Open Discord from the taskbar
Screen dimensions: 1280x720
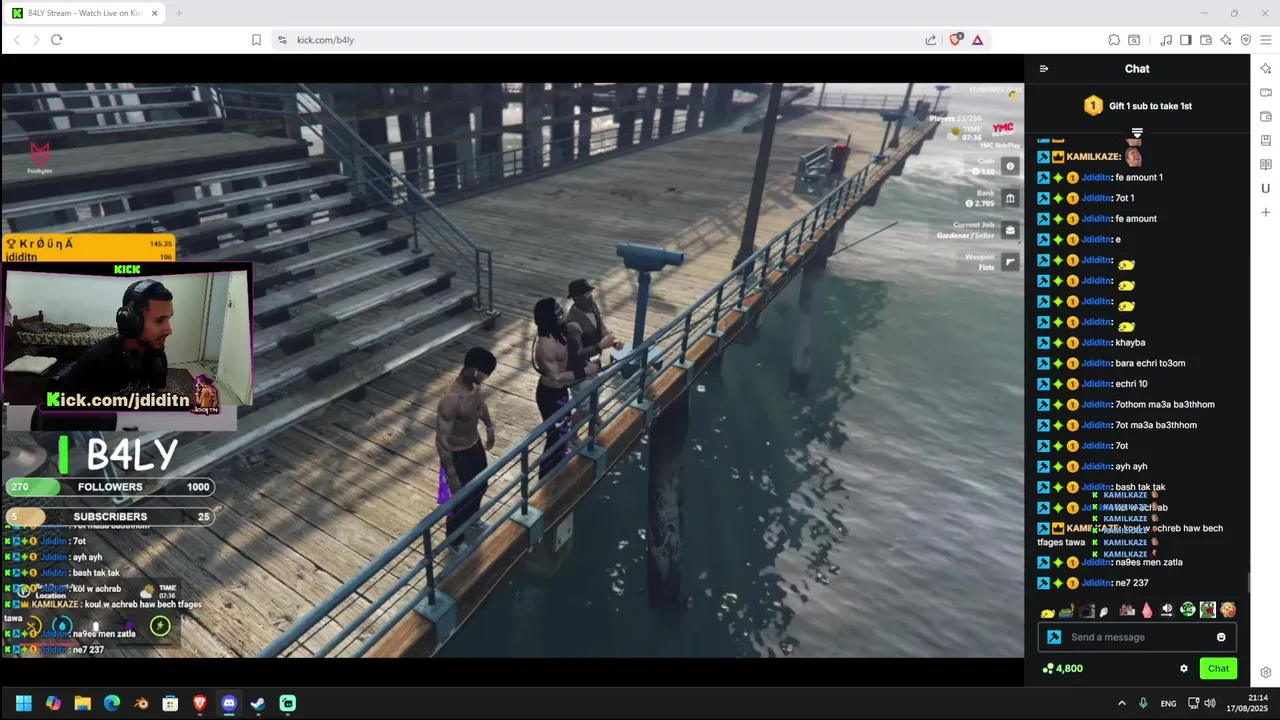pos(229,703)
